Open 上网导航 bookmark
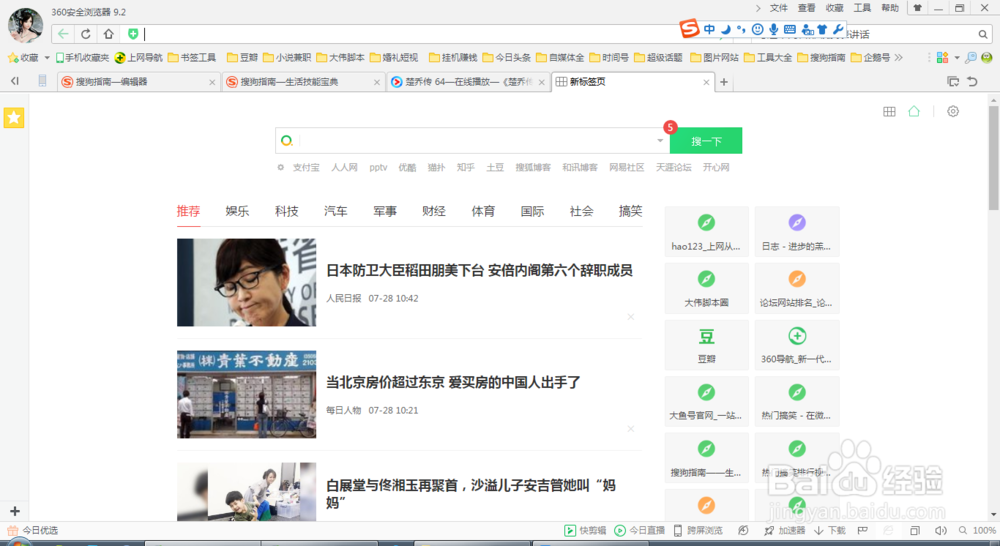The height and width of the screenshot is (546, 1000). [138, 57]
